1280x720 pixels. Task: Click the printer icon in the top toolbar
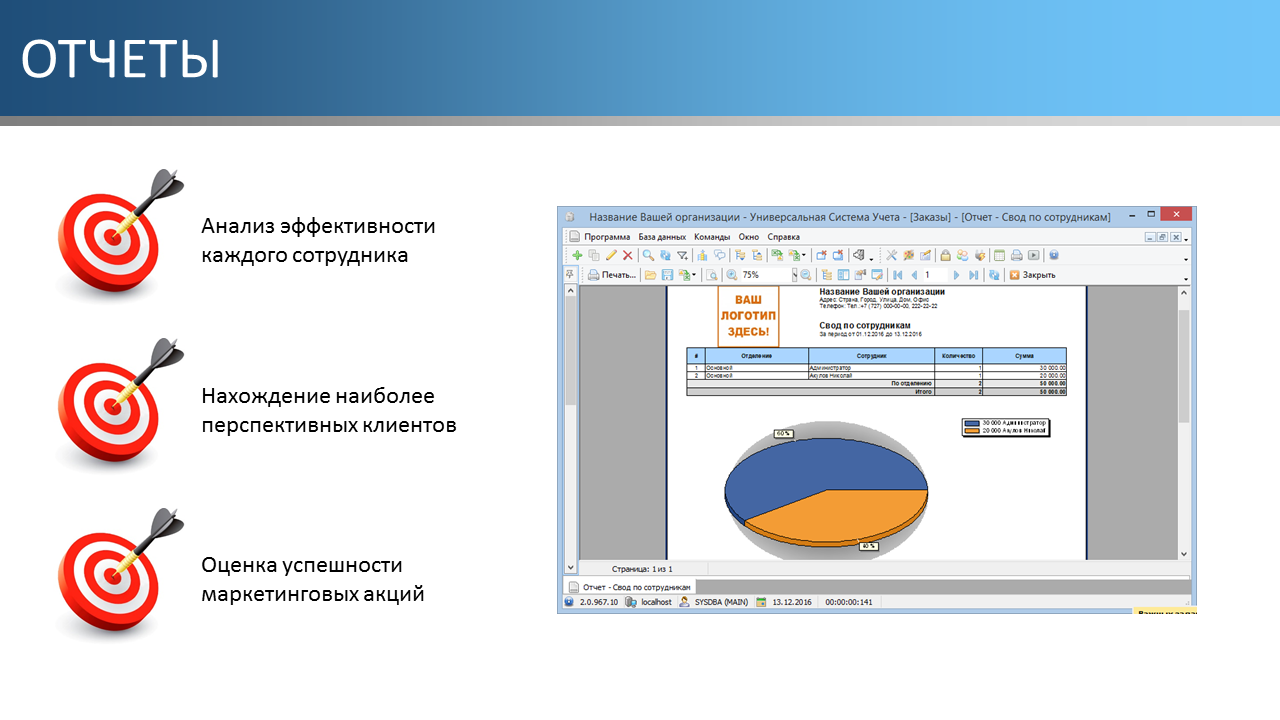(x=1016, y=255)
